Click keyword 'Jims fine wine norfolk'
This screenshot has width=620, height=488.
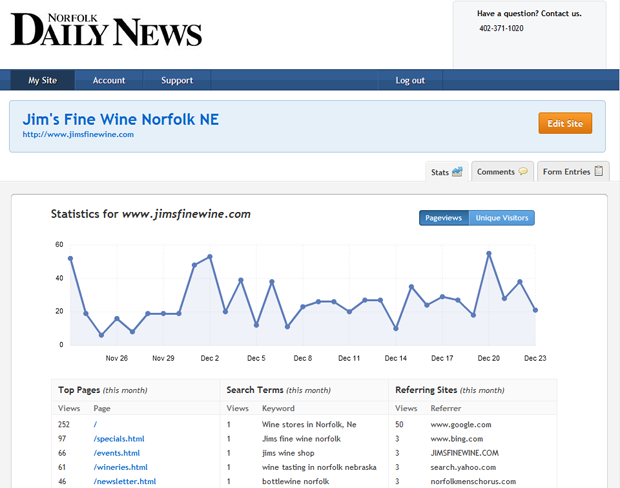pyautogui.click(x=301, y=439)
